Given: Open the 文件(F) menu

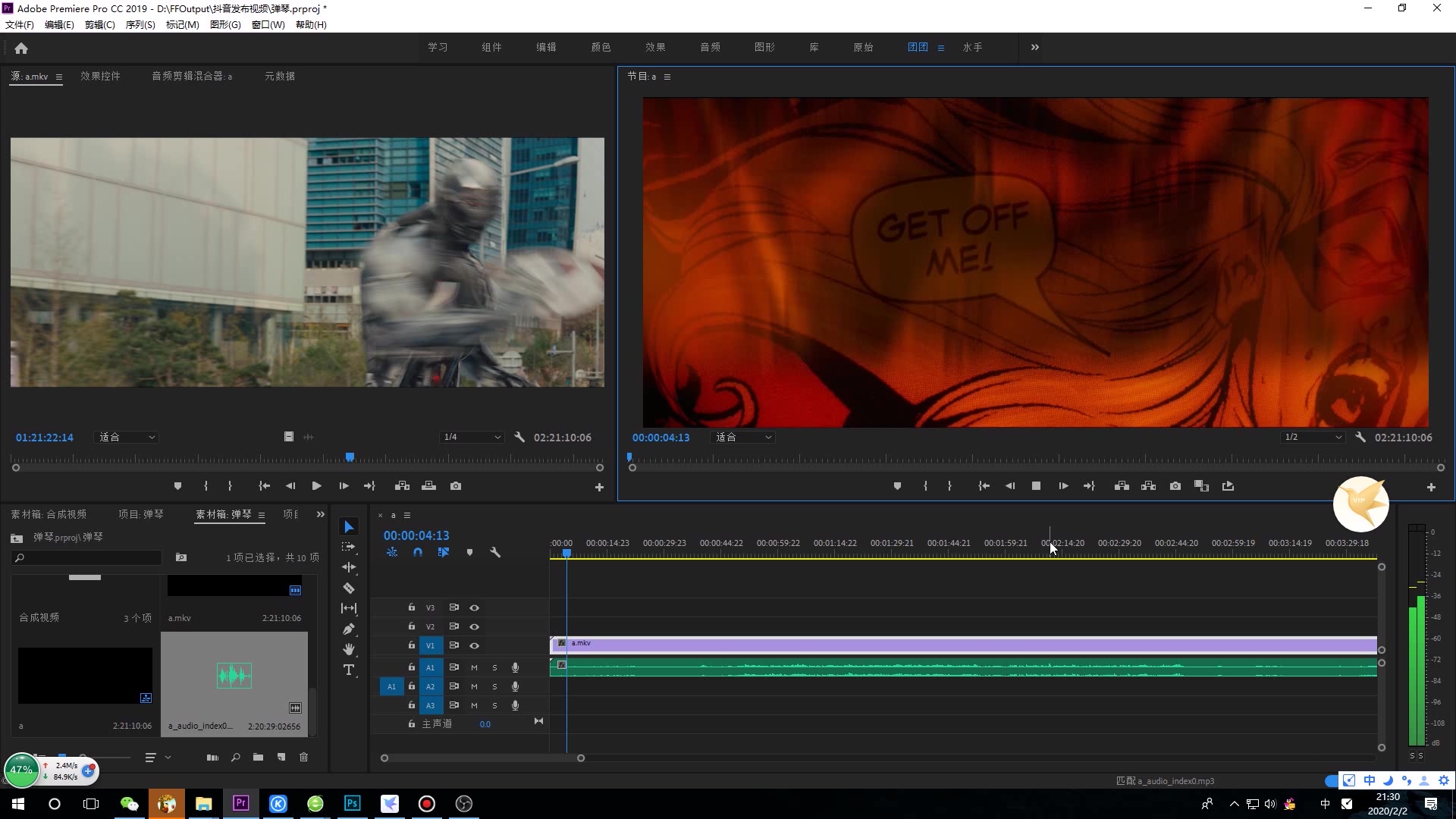Looking at the screenshot, I should click(20, 25).
